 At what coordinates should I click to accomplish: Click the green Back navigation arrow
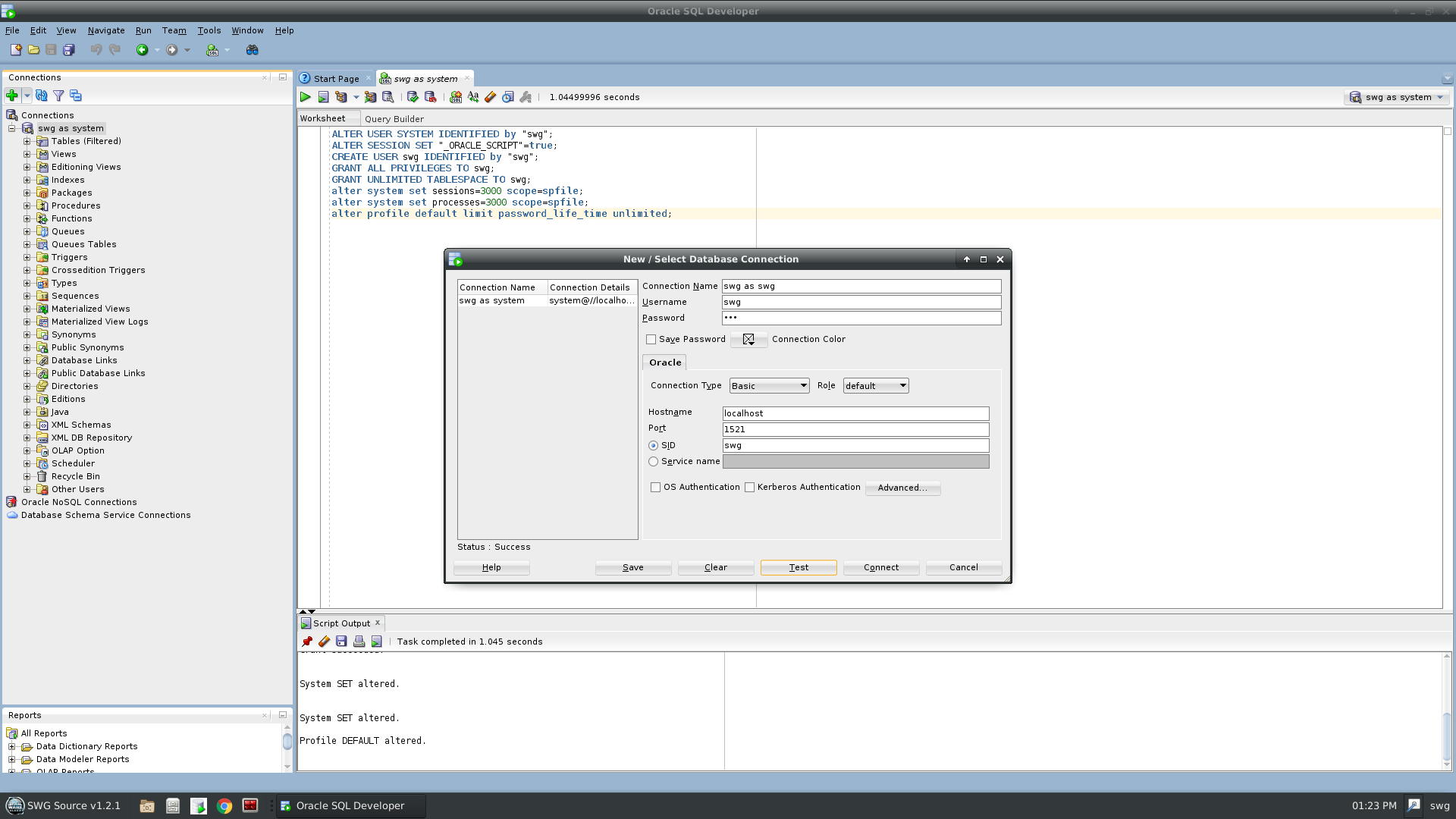[x=142, y=50]
